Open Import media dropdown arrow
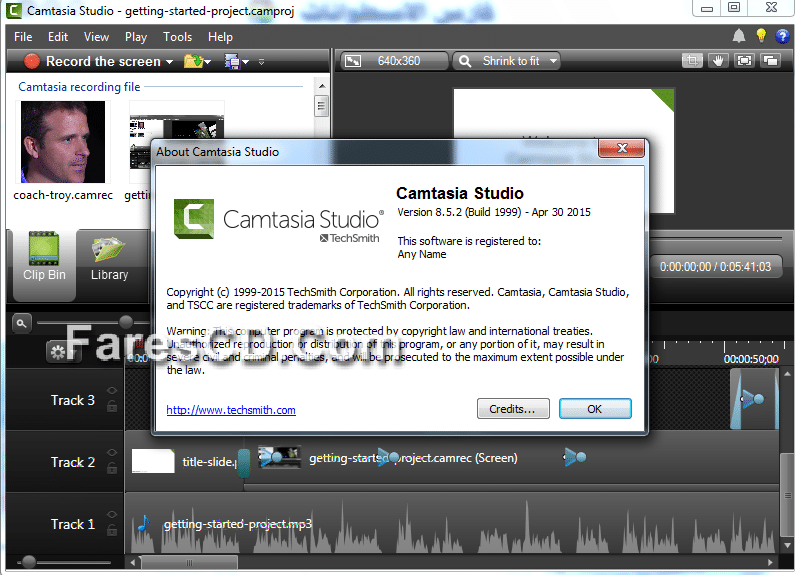This screenshot has width=795, height=575. [208, 62]
